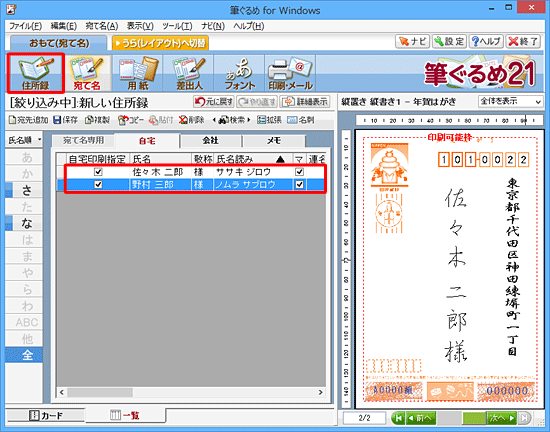The width and height of the screenshot is (550, 432).
Task: Toggle the マ column checkbox for 佐々木 二郎
Action: point(299,172)
